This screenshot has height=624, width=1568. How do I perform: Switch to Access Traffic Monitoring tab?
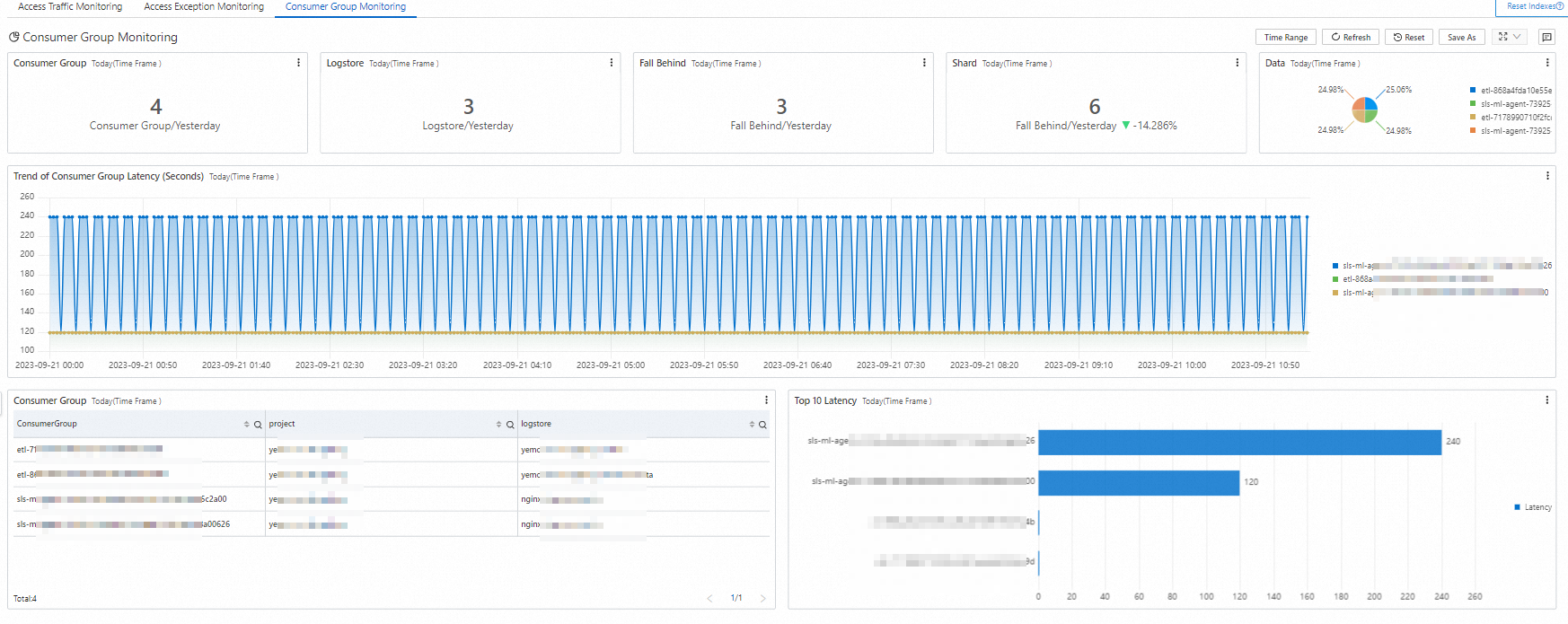click(x=70, y=6)
